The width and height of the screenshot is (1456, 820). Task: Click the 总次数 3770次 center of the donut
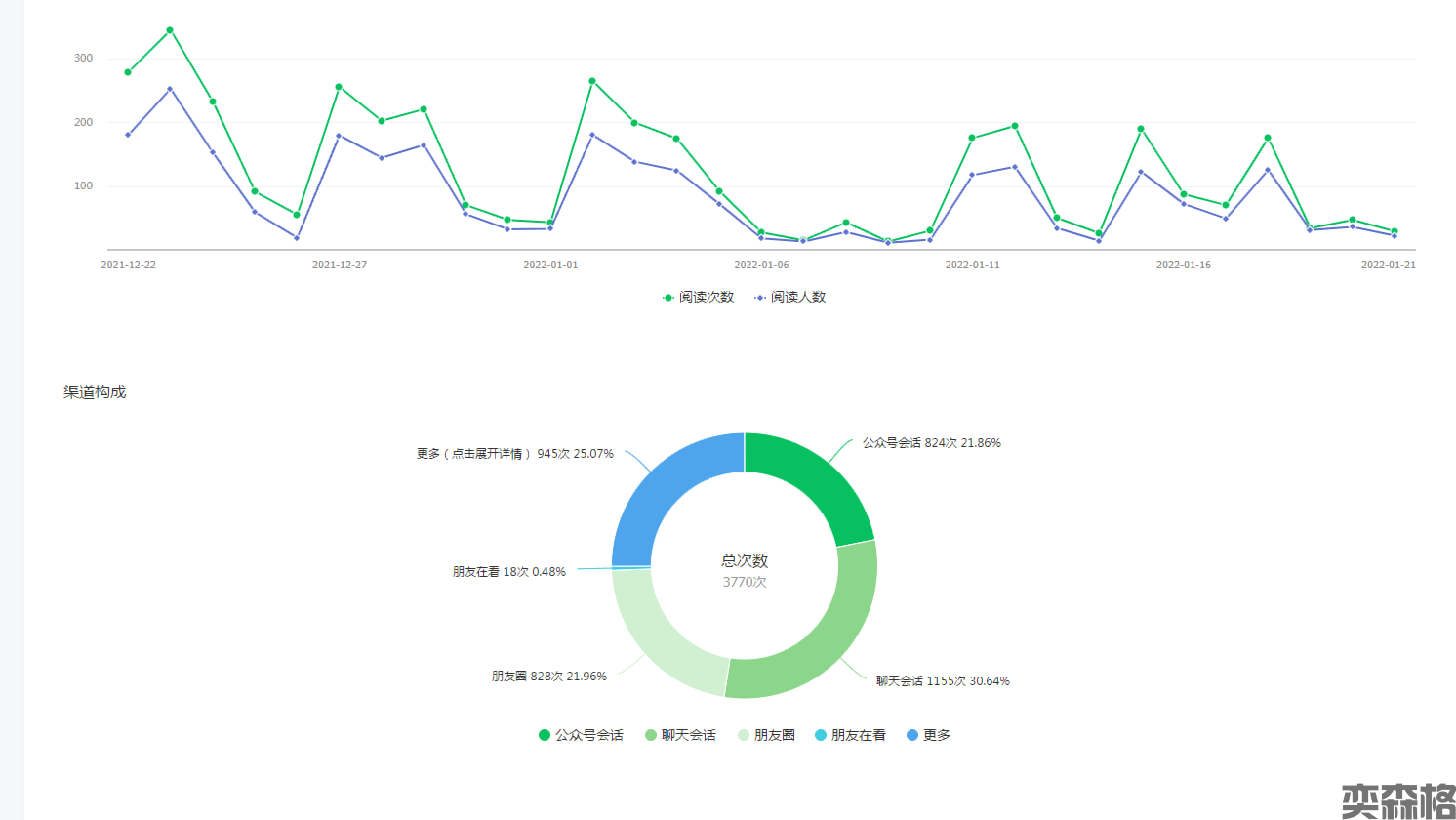click(745, 571)
